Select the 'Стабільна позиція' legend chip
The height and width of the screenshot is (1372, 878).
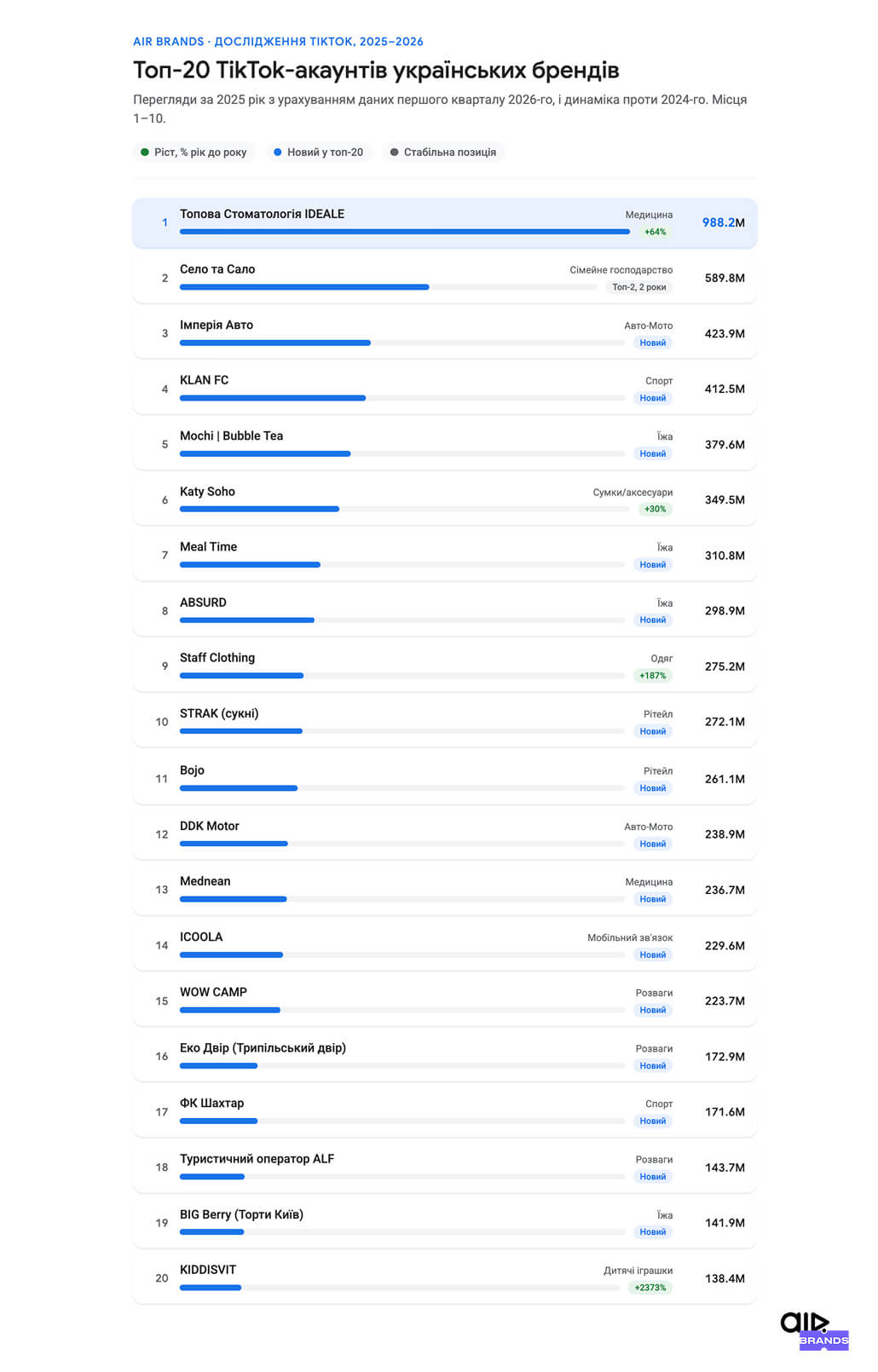point(443,153)
